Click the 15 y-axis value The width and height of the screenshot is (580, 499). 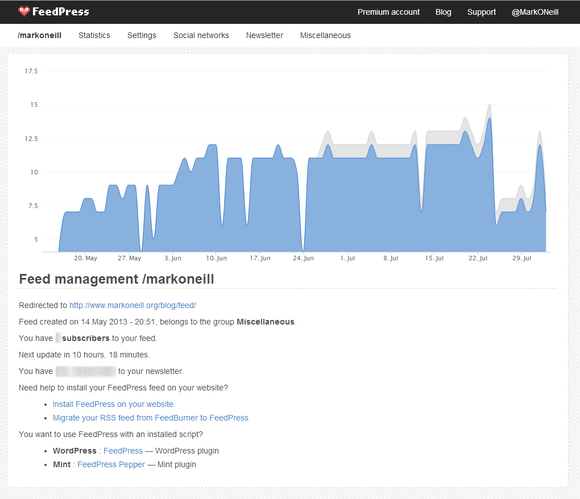tap(34, 105)
